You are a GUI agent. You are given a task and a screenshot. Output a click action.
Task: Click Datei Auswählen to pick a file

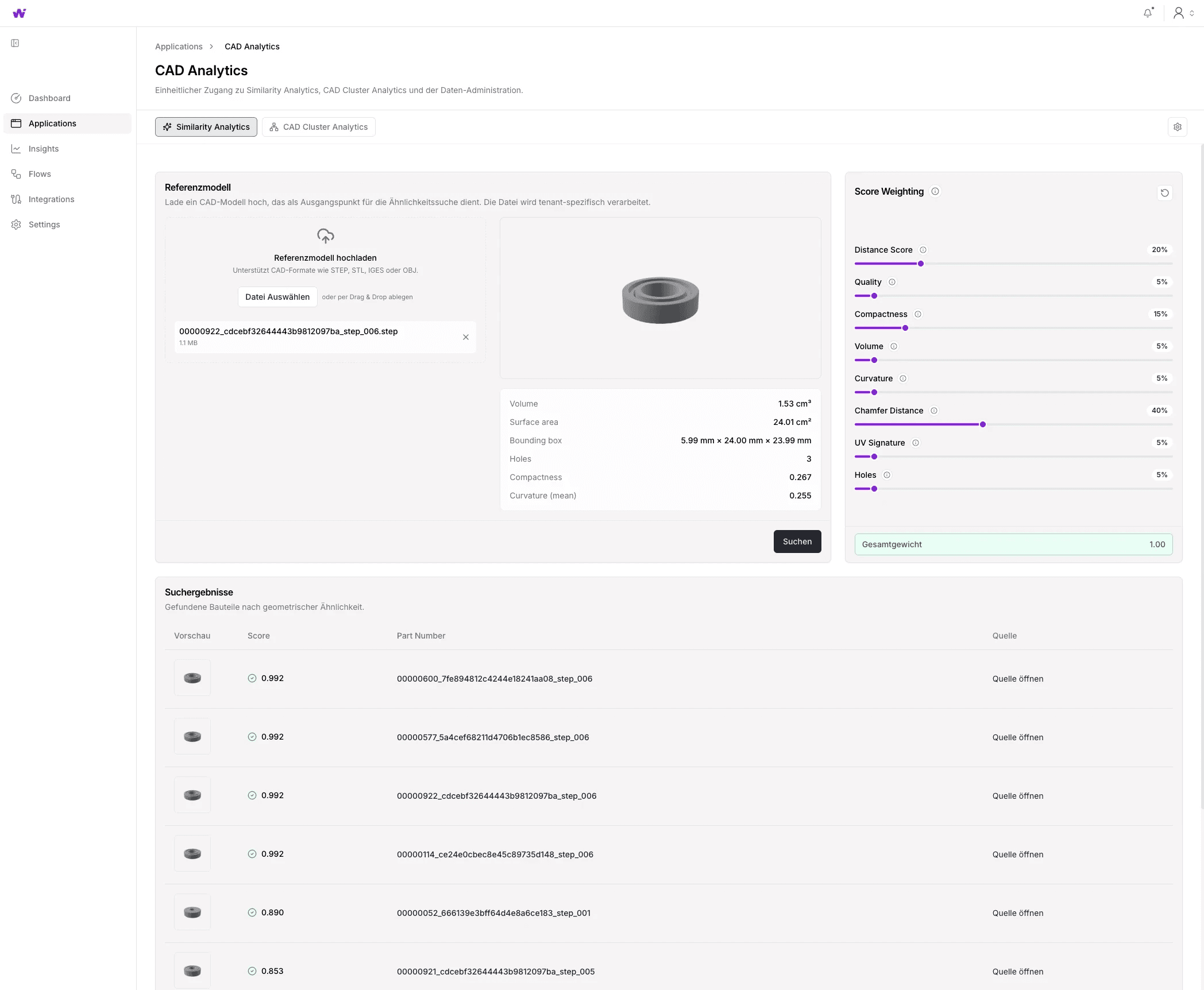[277, 296]
